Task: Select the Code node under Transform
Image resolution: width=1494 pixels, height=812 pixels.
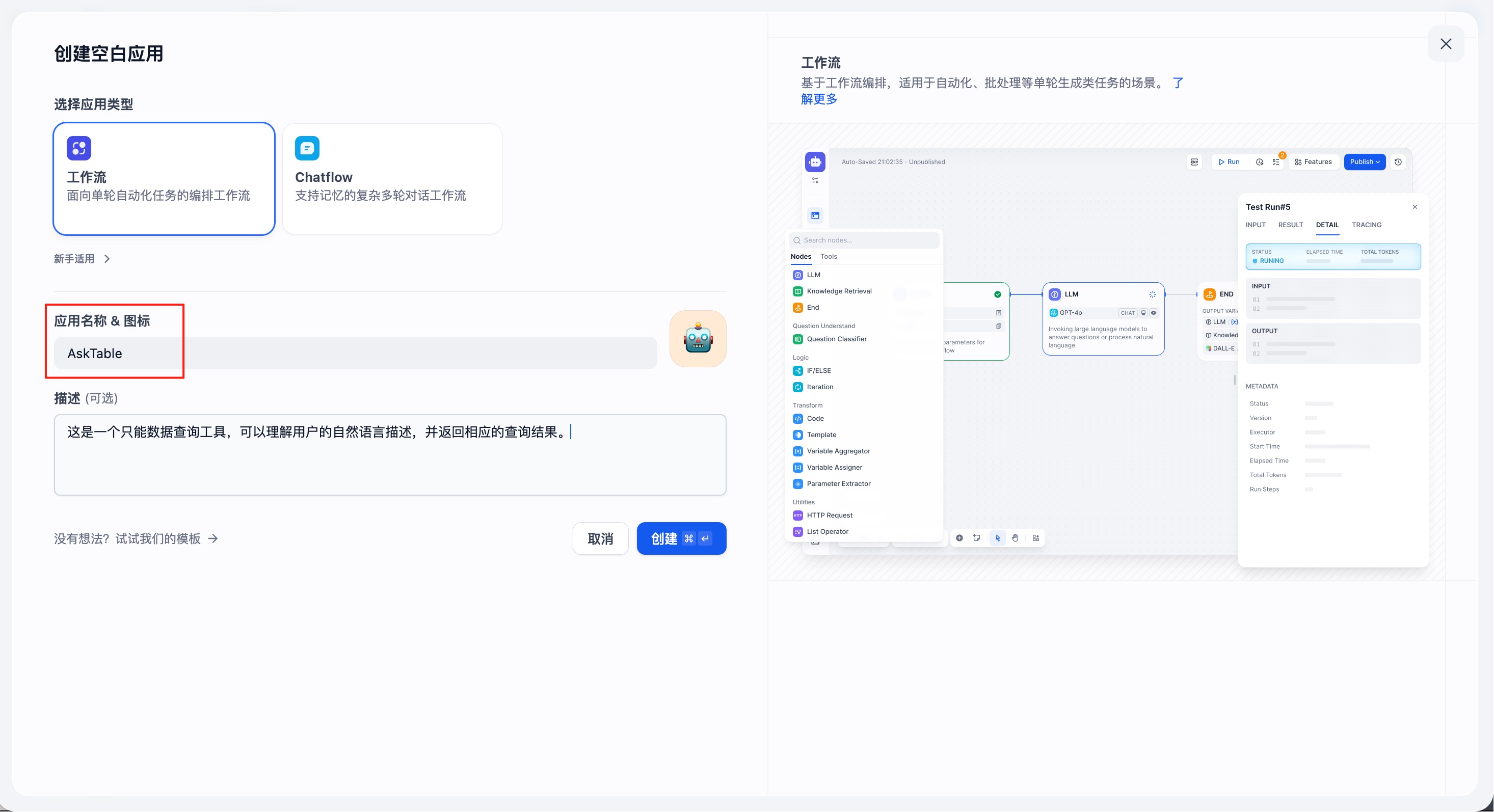Action: tap(814, 418)
